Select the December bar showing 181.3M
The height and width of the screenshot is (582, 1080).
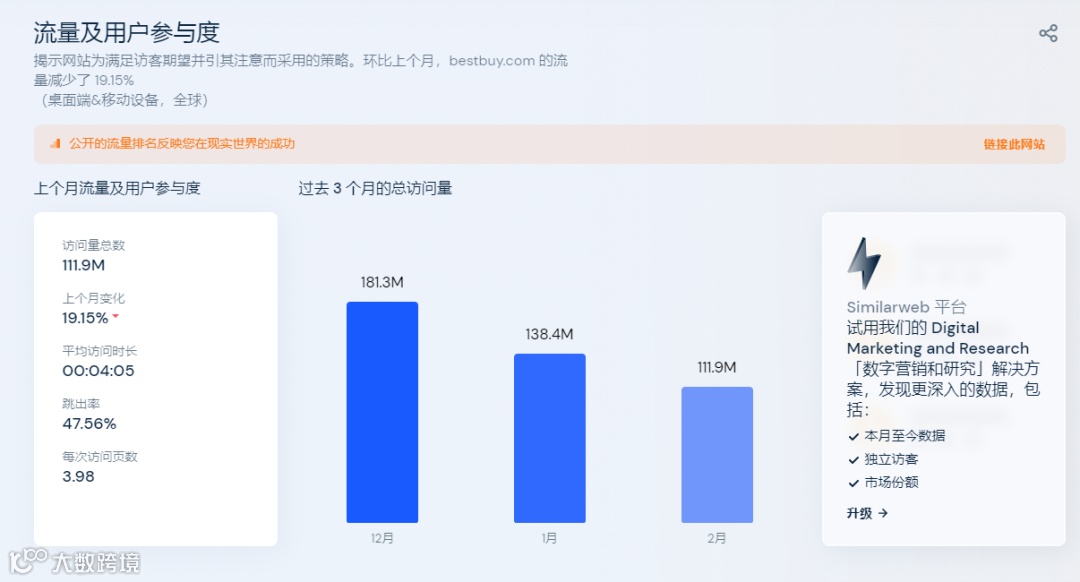(382, 412)
